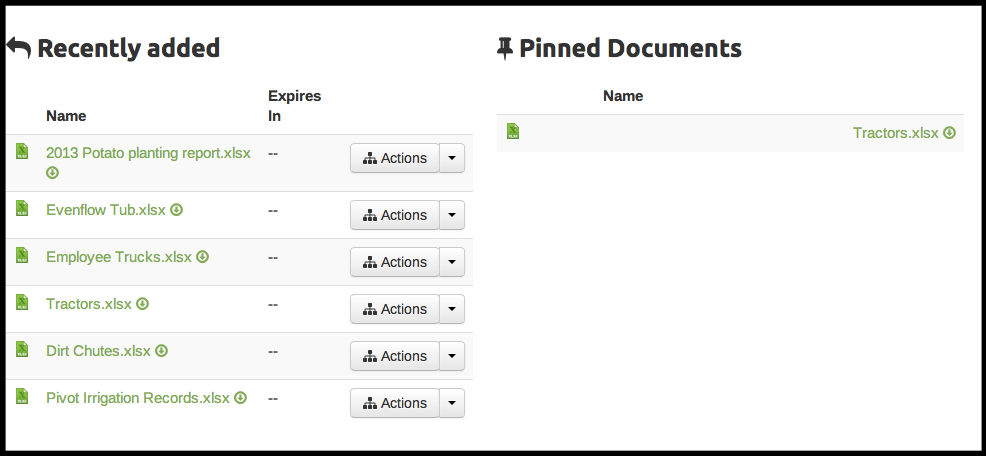This screenshot has height=456, width=986.
Task: Click download icon beside Employee Trucks.xlsx
Action: pyautogui.click(x=202, y=257)
